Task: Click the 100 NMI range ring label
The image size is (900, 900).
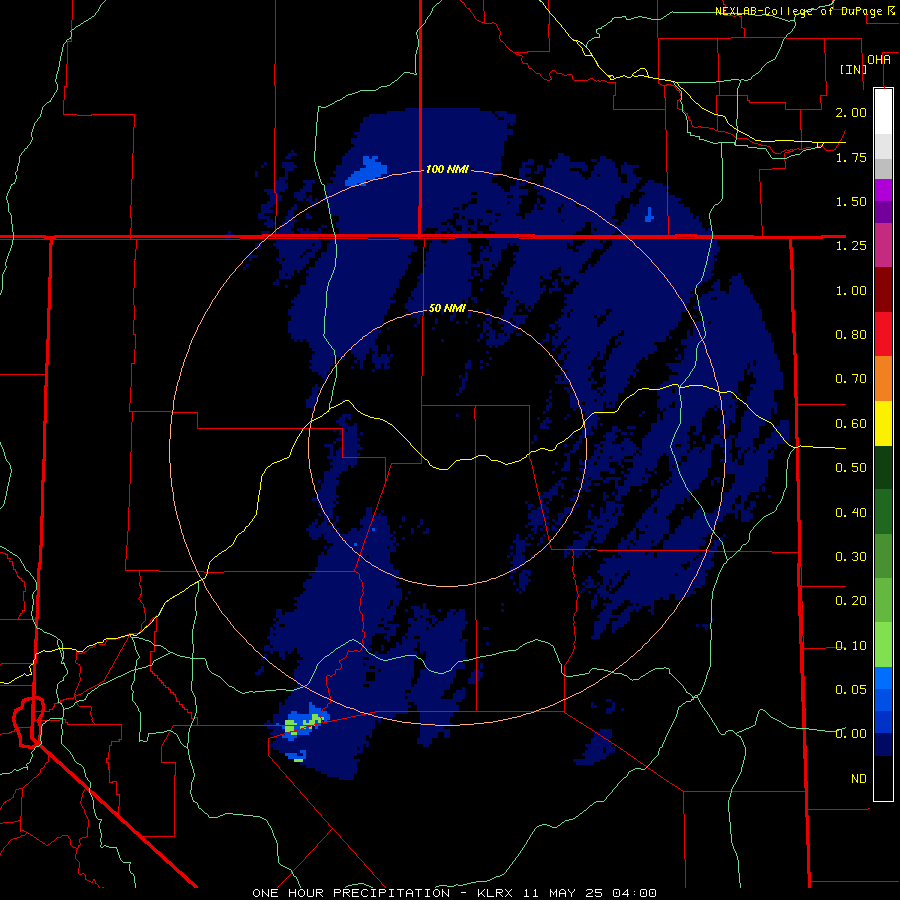Action: (447, 169)
